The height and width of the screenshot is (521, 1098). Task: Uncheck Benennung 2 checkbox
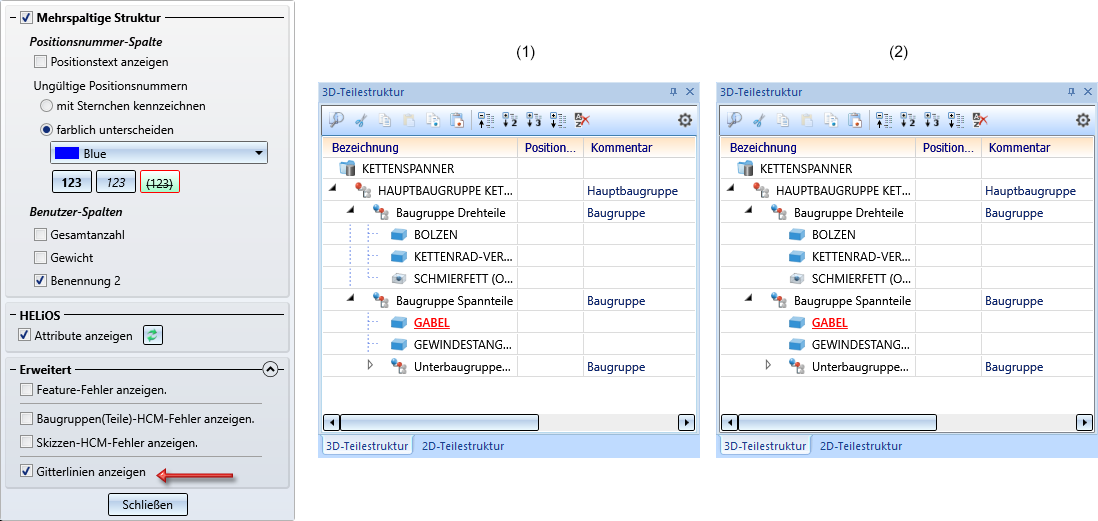41,281
